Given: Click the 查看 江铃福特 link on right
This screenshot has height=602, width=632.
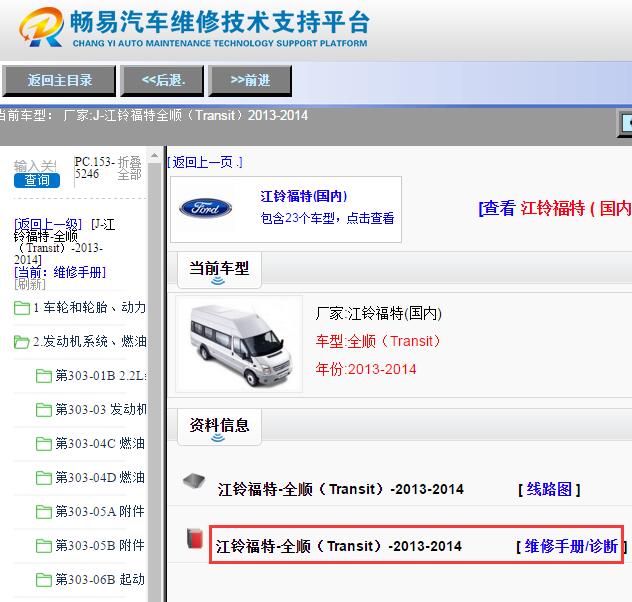Looking at the screenshot, I should 555,208.
